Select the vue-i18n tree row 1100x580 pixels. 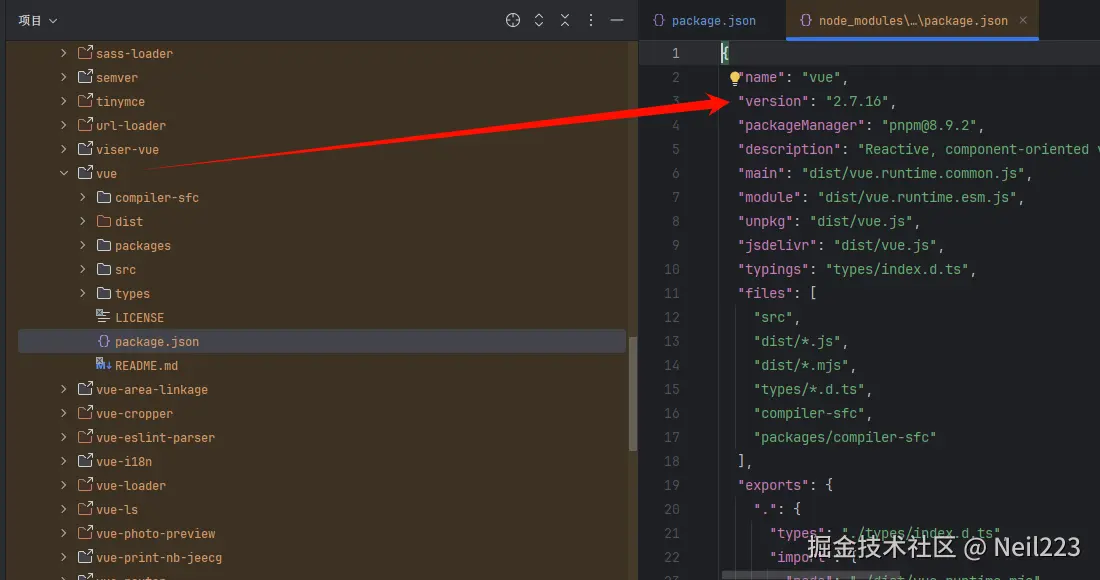321,461
